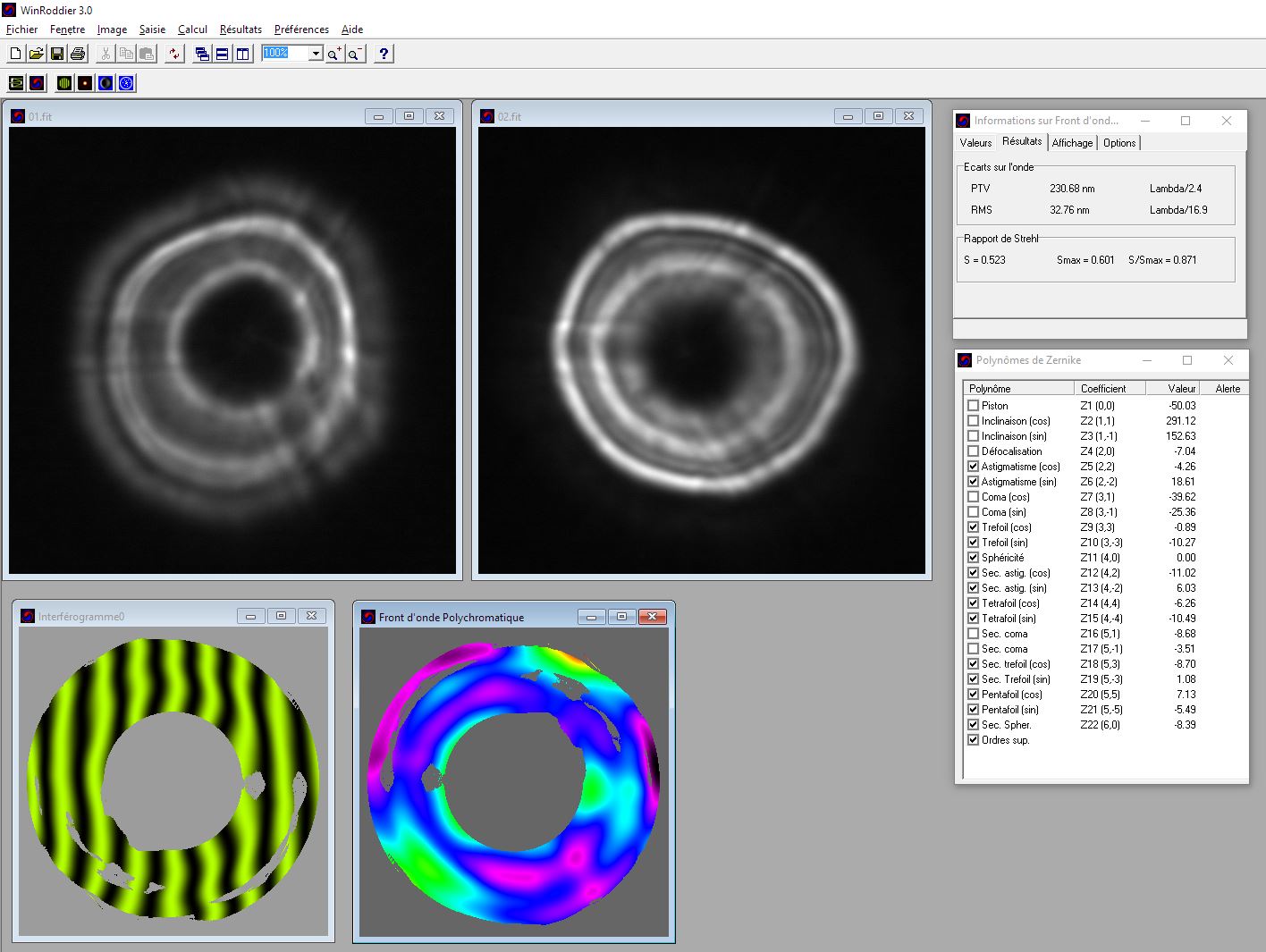Switch to the Affichage tab
Viewport: 1266px width, 952px height.
pyautogui.click(x=1072, y=143)
